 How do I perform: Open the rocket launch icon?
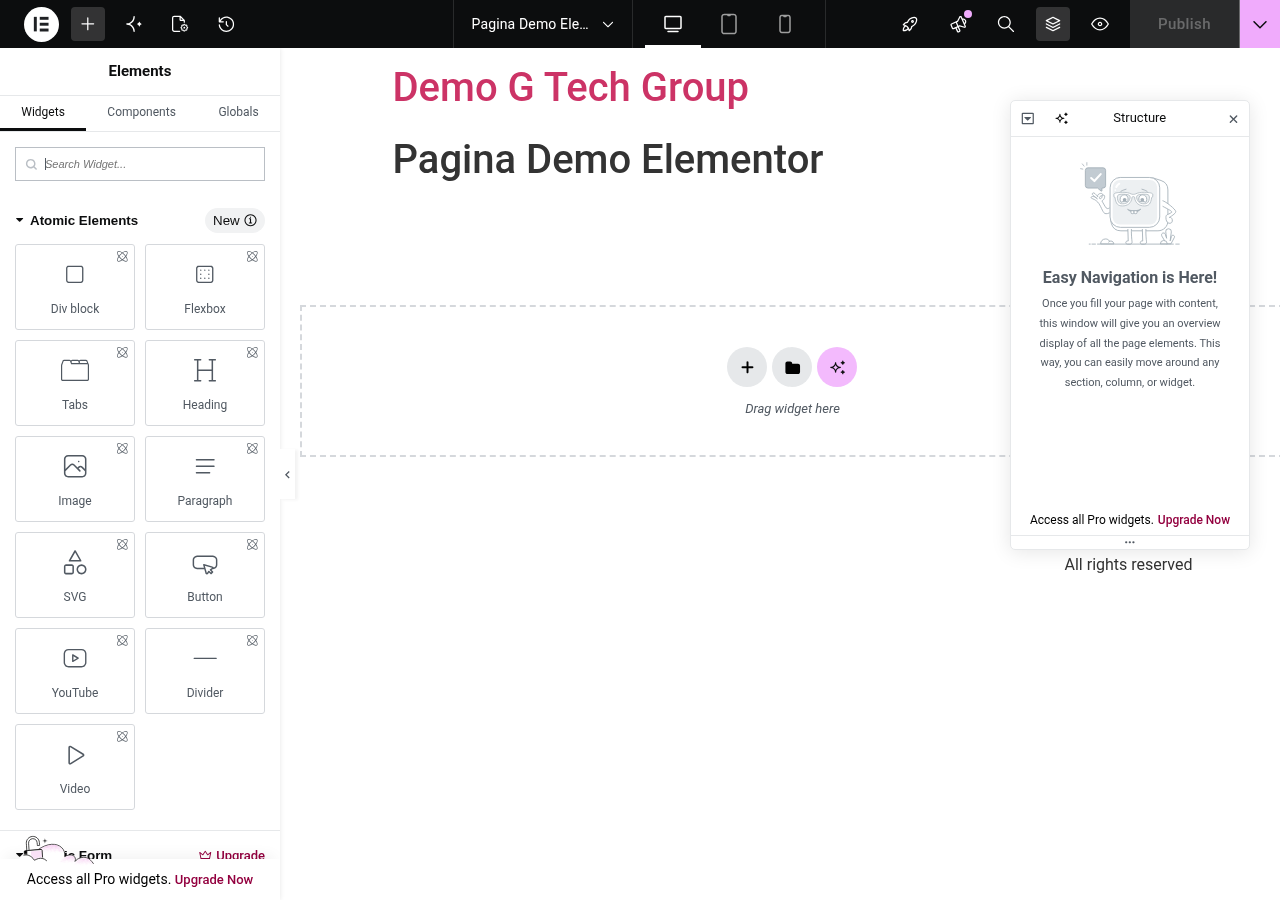pos(910,24)
